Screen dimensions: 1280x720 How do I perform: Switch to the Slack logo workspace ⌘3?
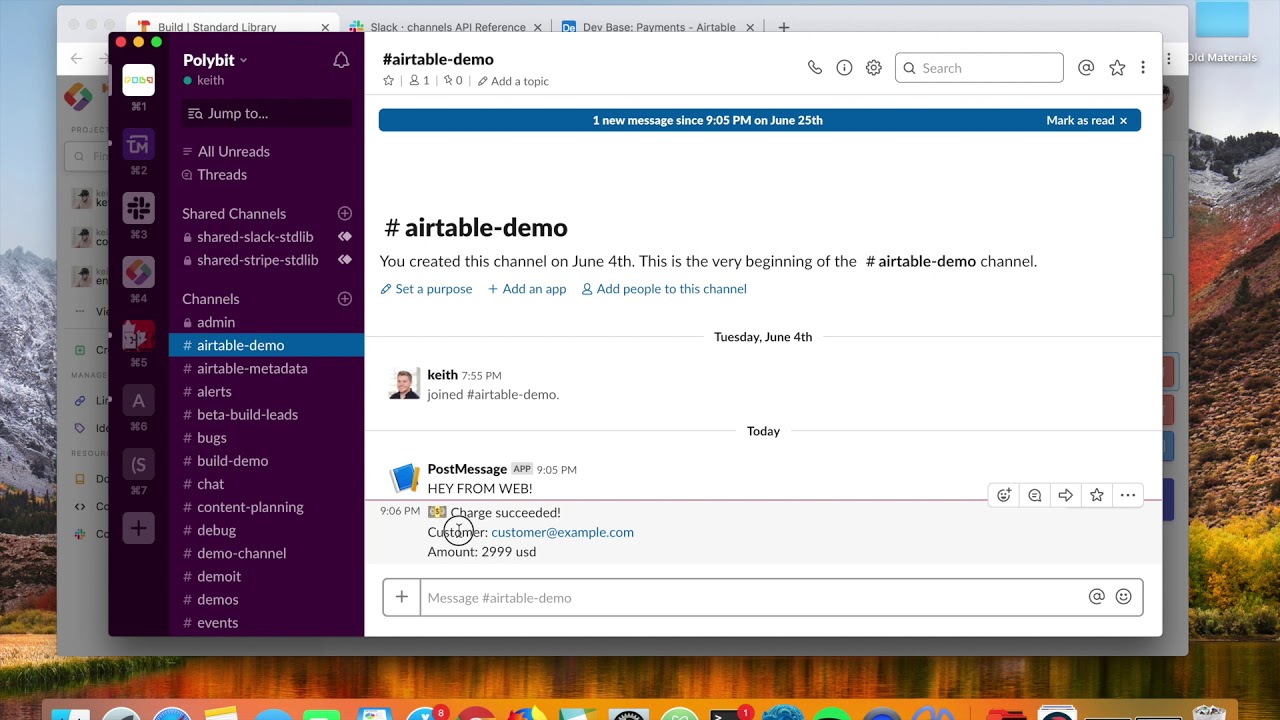pyautogui.click(x=139, y=208)
